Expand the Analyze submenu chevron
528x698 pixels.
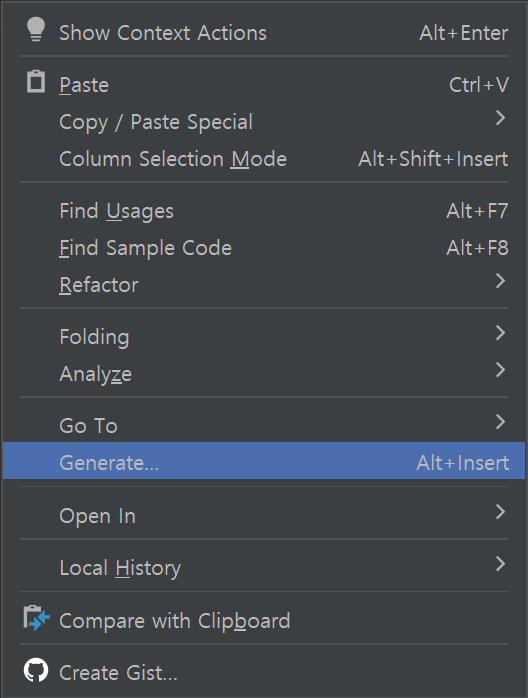point(500,370)
